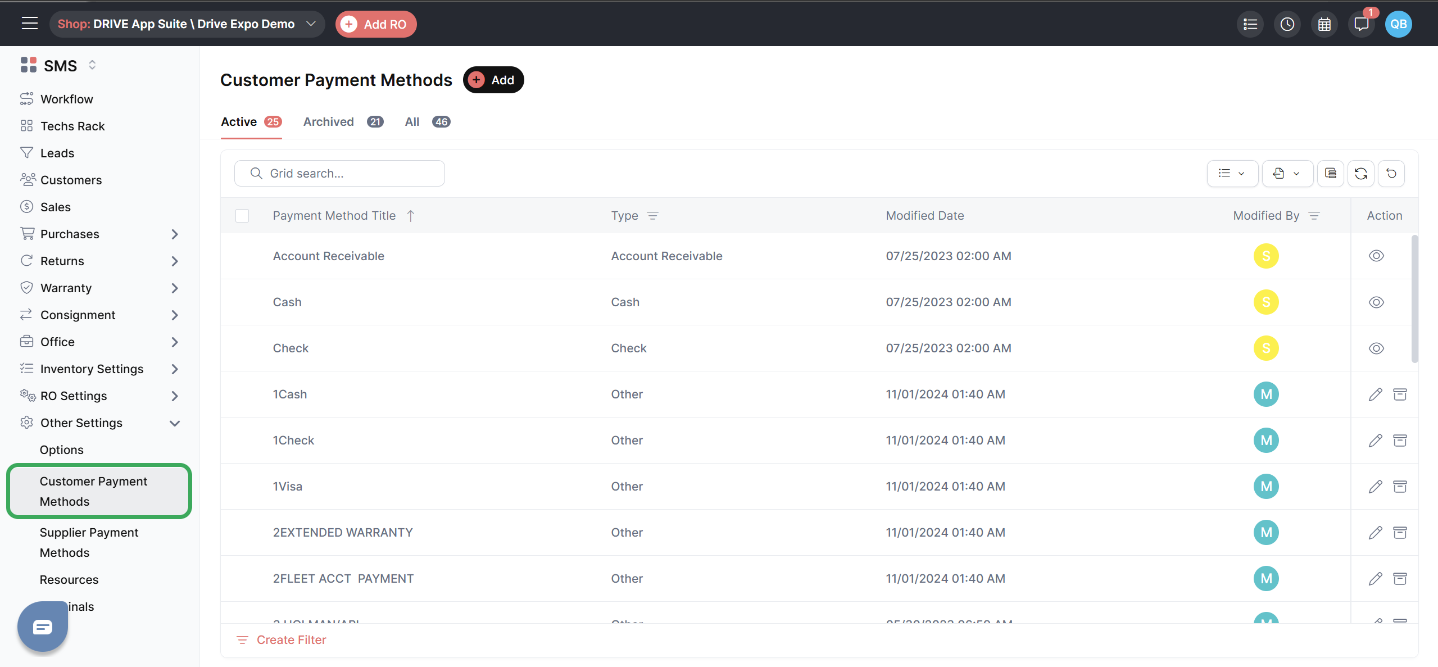Open the chat support bubble
Image resolution: width=1438 pixels, height=667 pixels.
tap(42, 627)
